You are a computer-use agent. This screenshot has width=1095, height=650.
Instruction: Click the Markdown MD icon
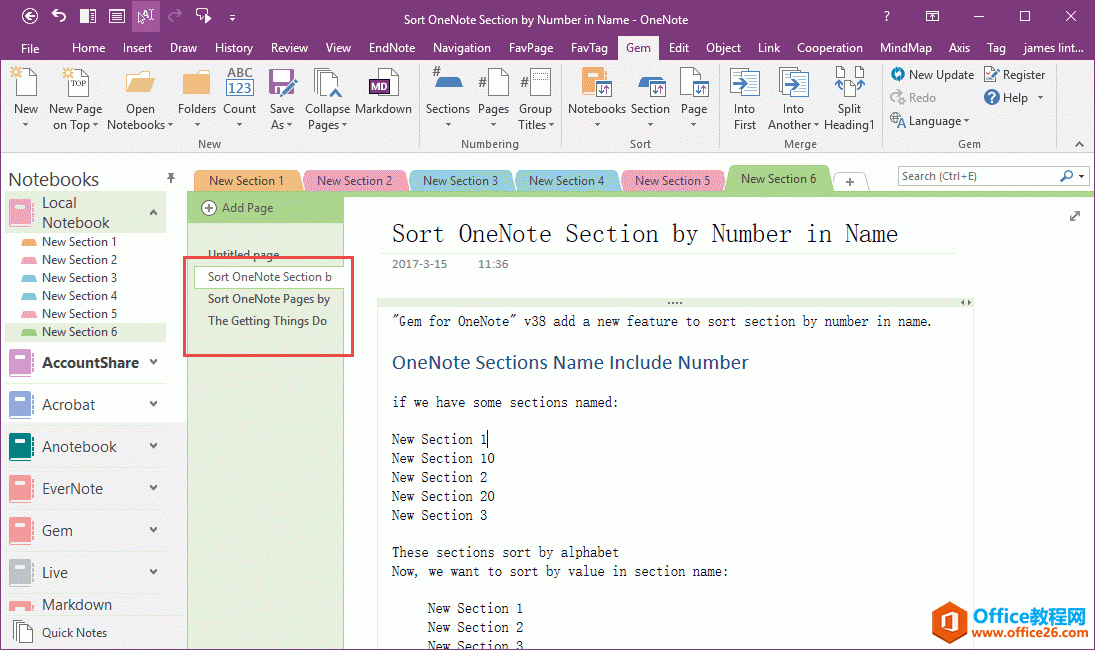[x=383, y=83]
